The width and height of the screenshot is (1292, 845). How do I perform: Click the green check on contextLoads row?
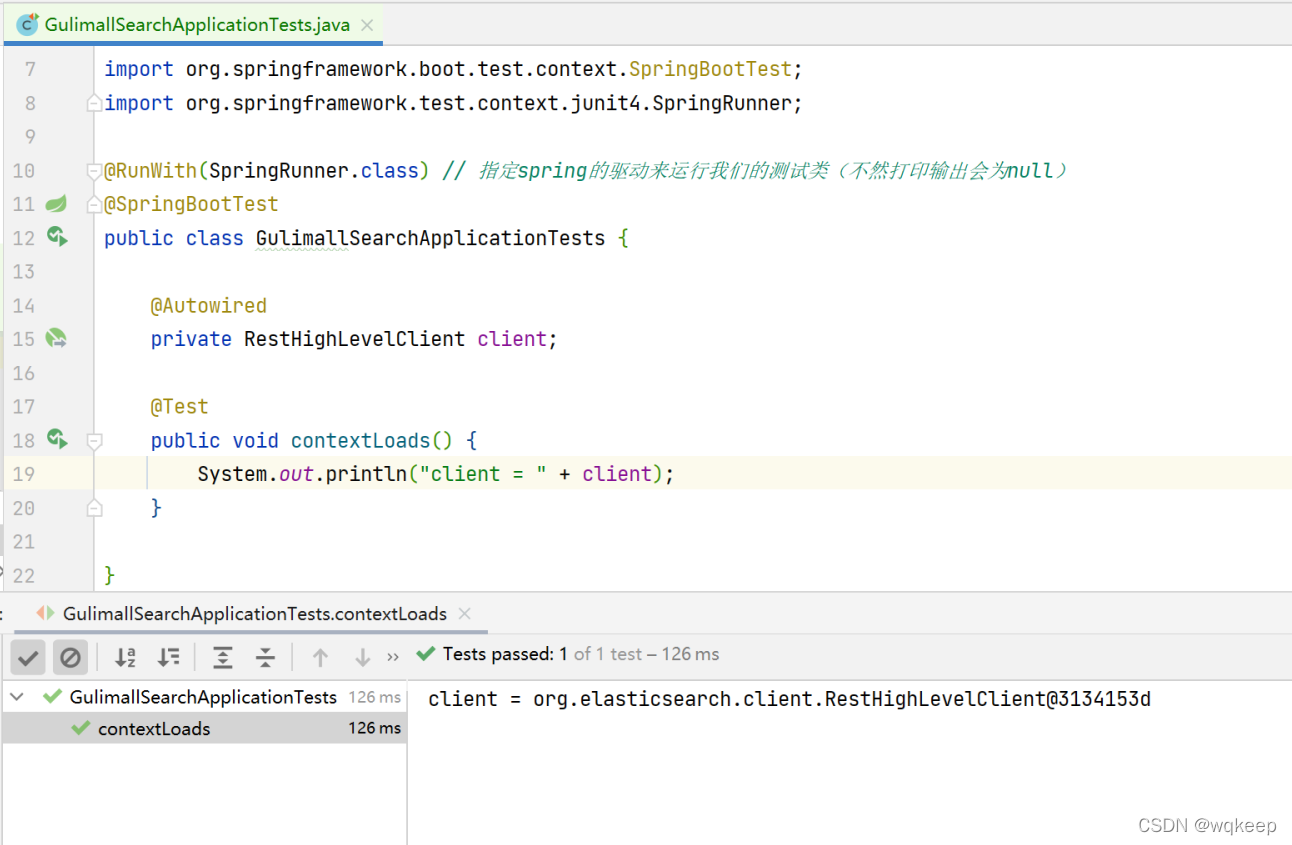81,728
